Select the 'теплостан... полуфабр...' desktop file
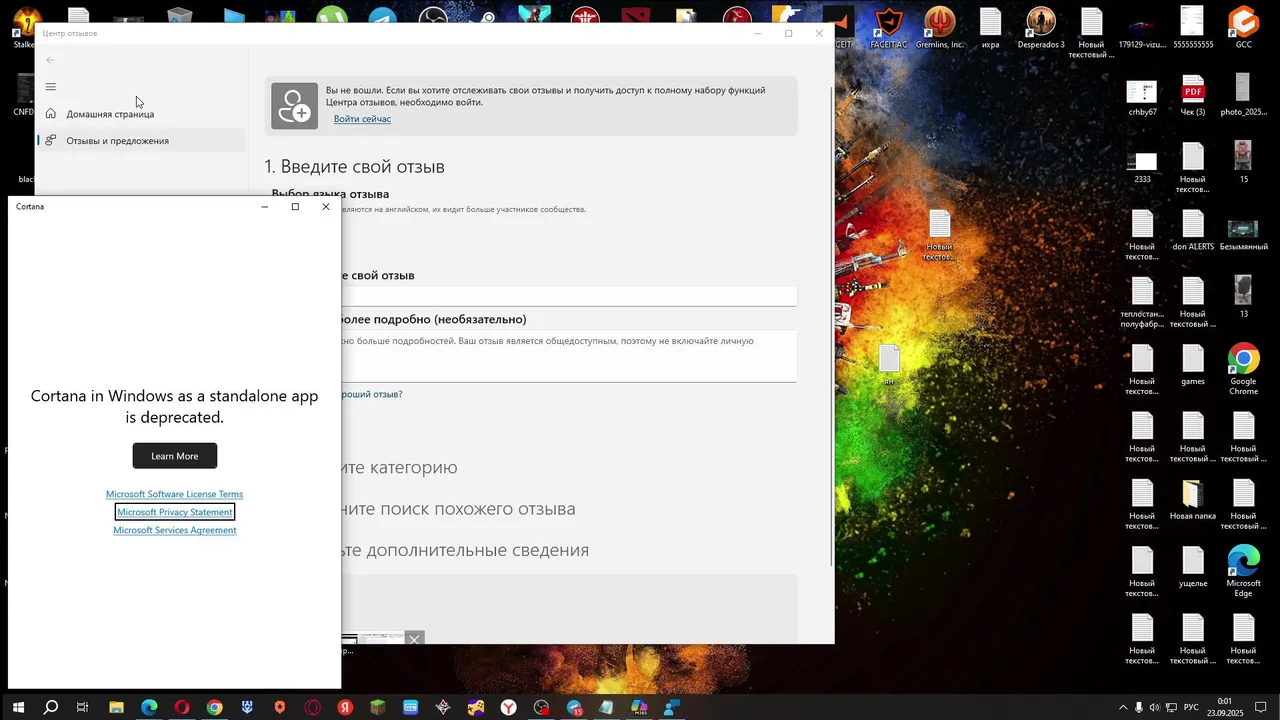This screenshot has width=1280, height=720. click(1142, 303)
